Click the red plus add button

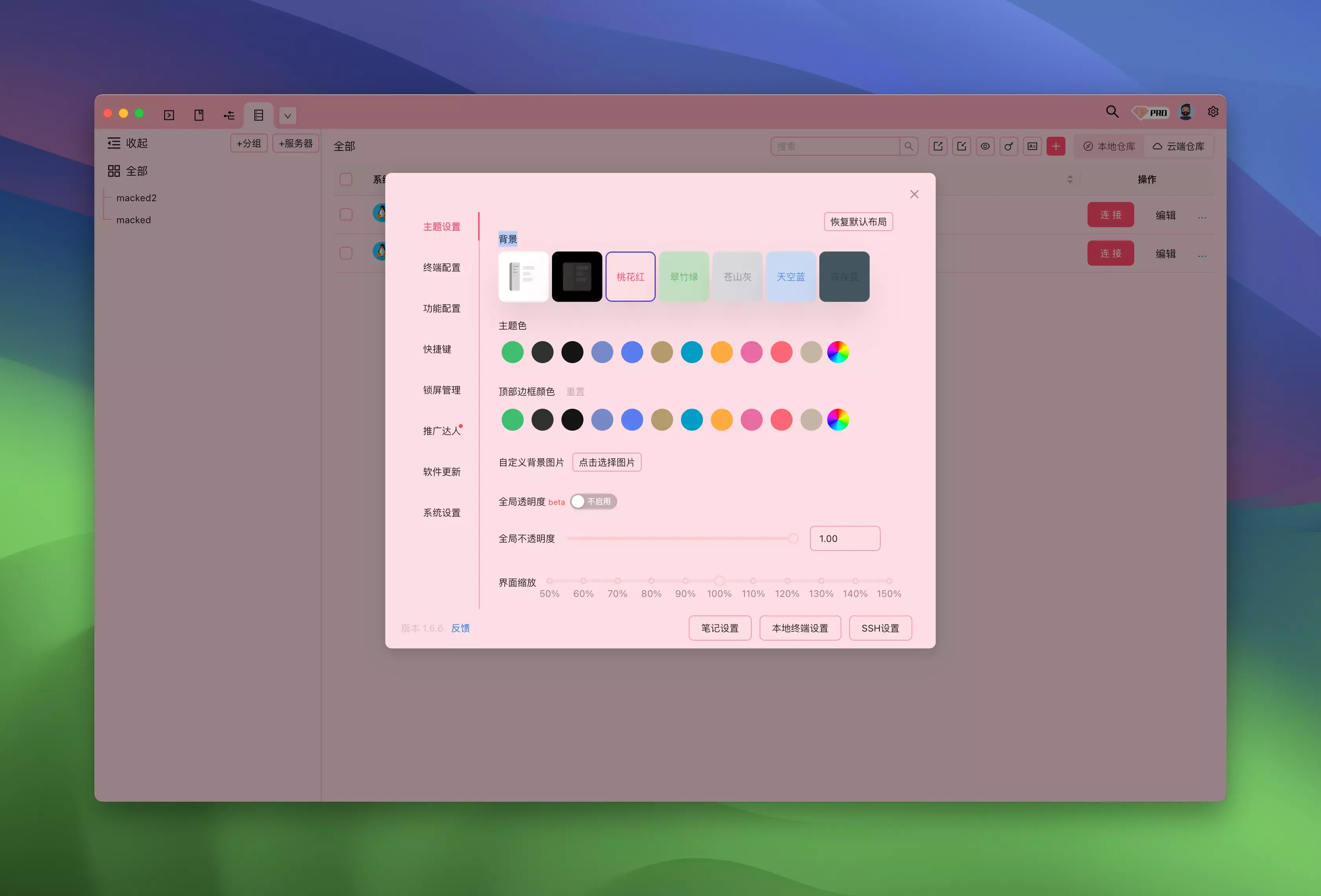(1056, 147)
